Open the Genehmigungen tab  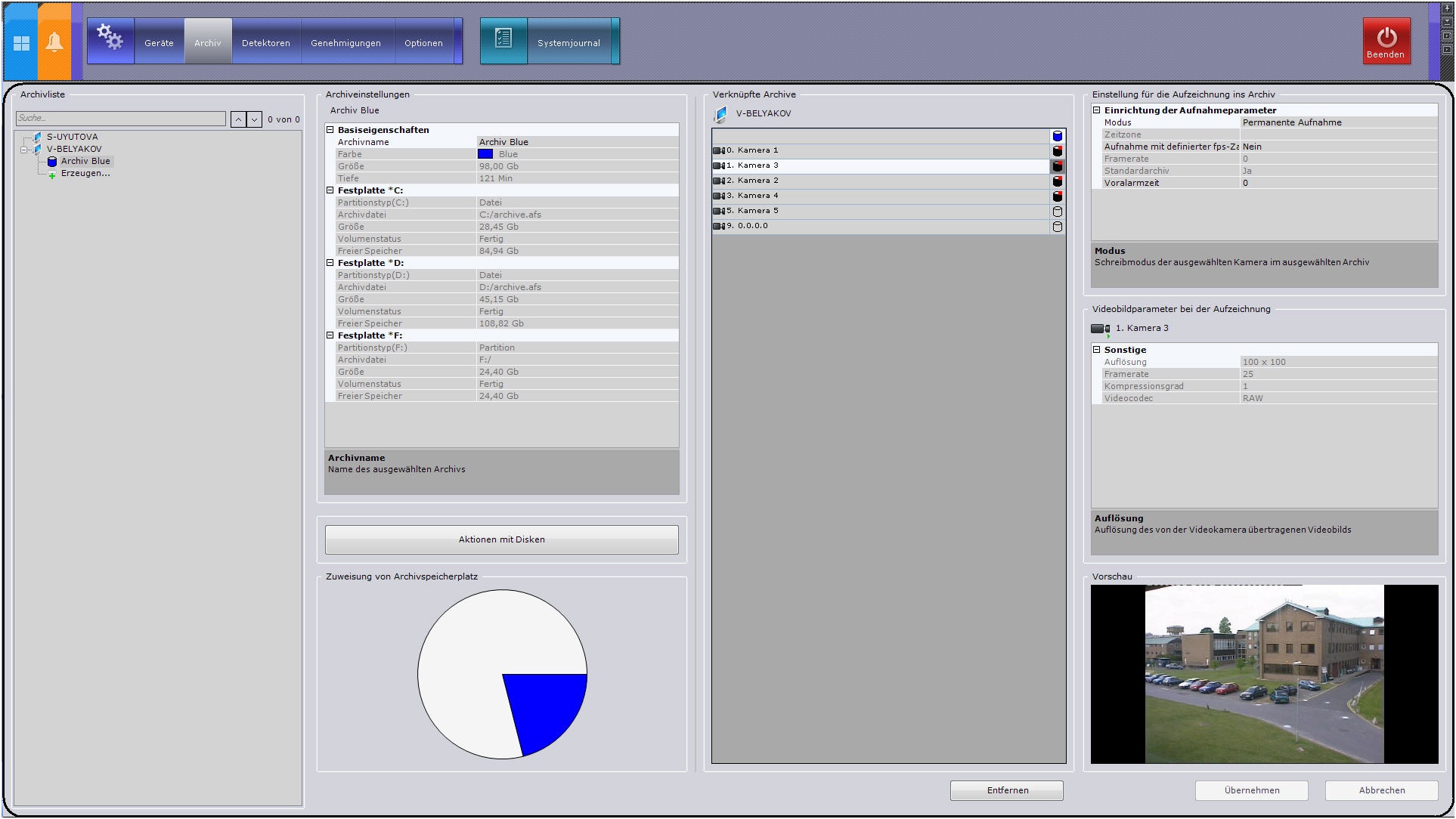click(345, 43)
